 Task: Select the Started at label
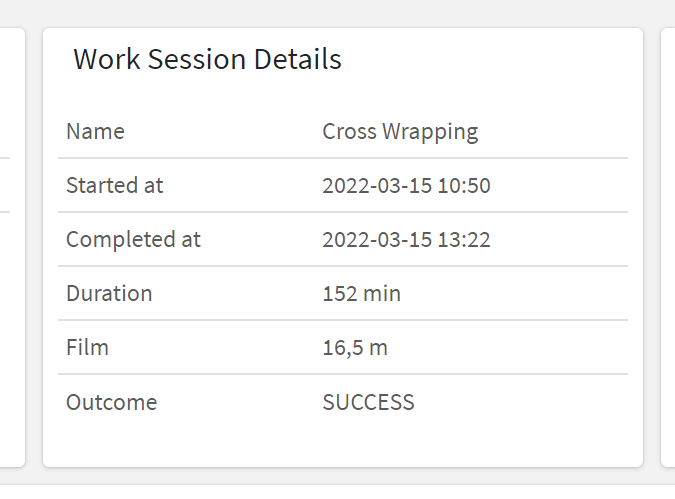point(115,185)
